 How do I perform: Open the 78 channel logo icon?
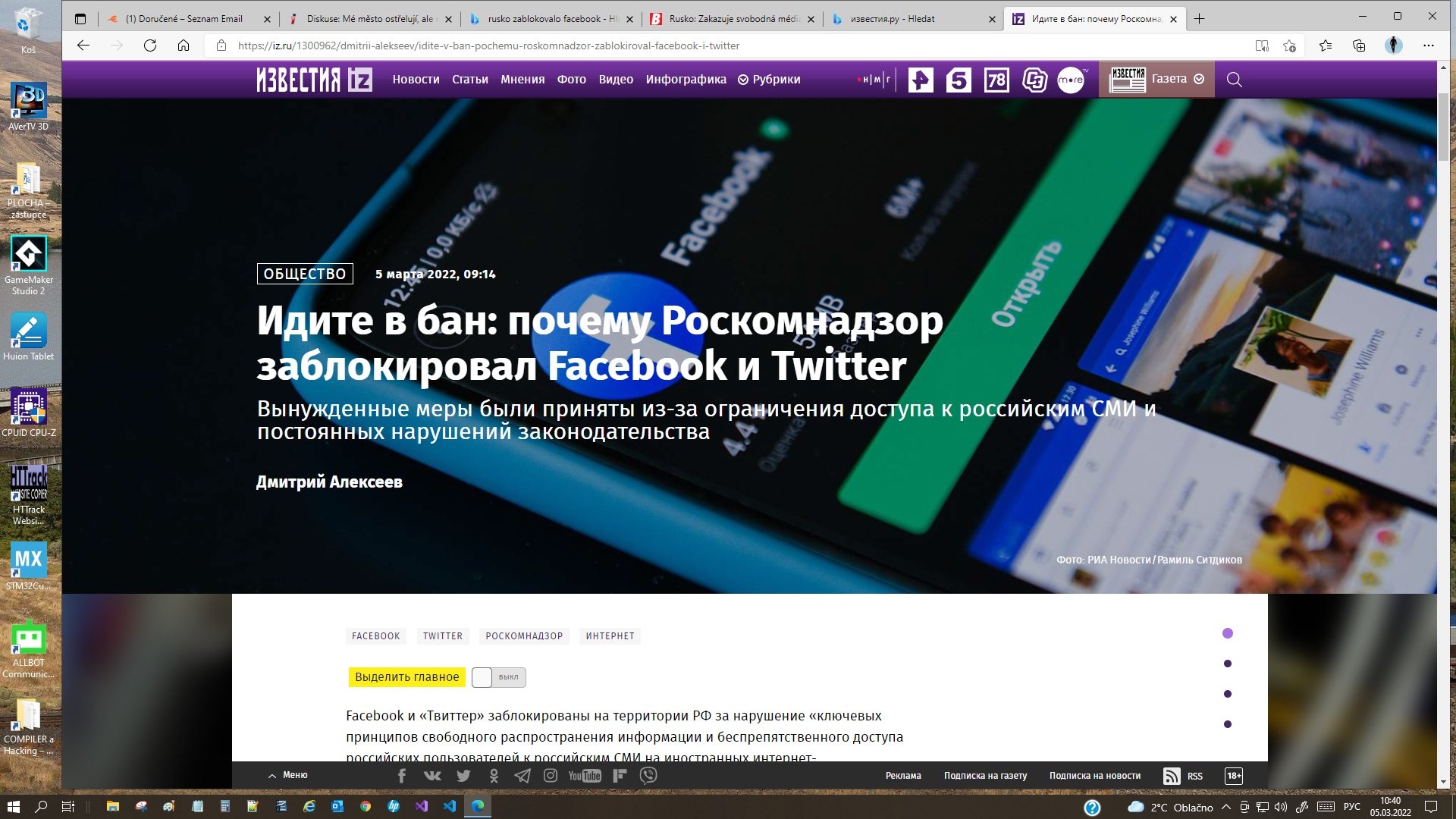click(996, 80)
